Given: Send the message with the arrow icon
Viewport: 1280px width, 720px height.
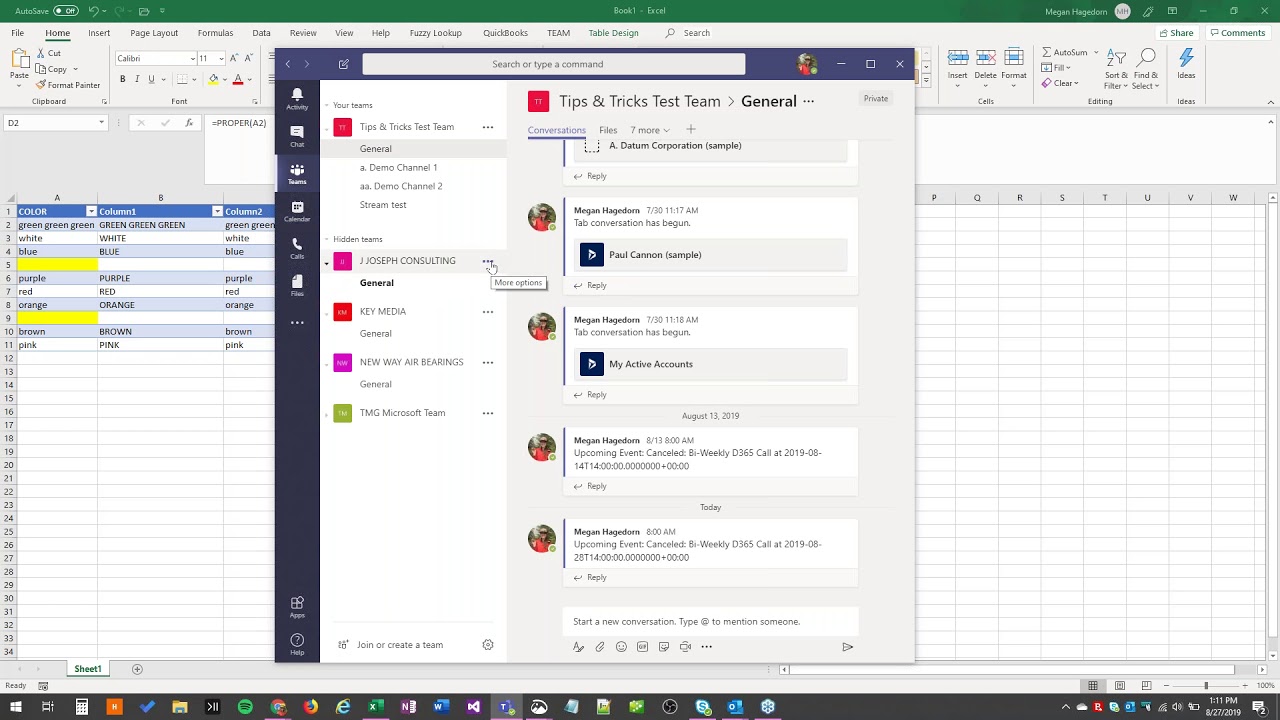Looking at the screenshot, I should coord(847,647).
